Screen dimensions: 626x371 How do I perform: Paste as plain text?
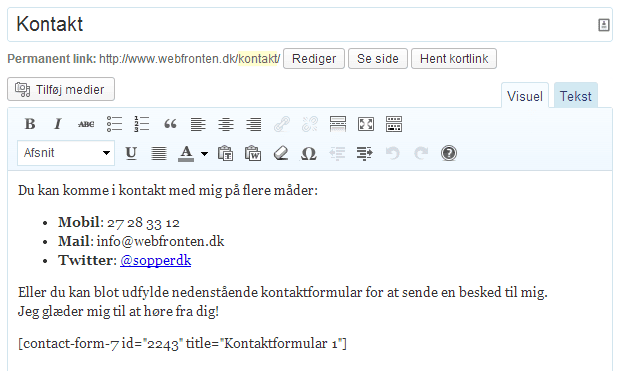click(x=225, y=153)
